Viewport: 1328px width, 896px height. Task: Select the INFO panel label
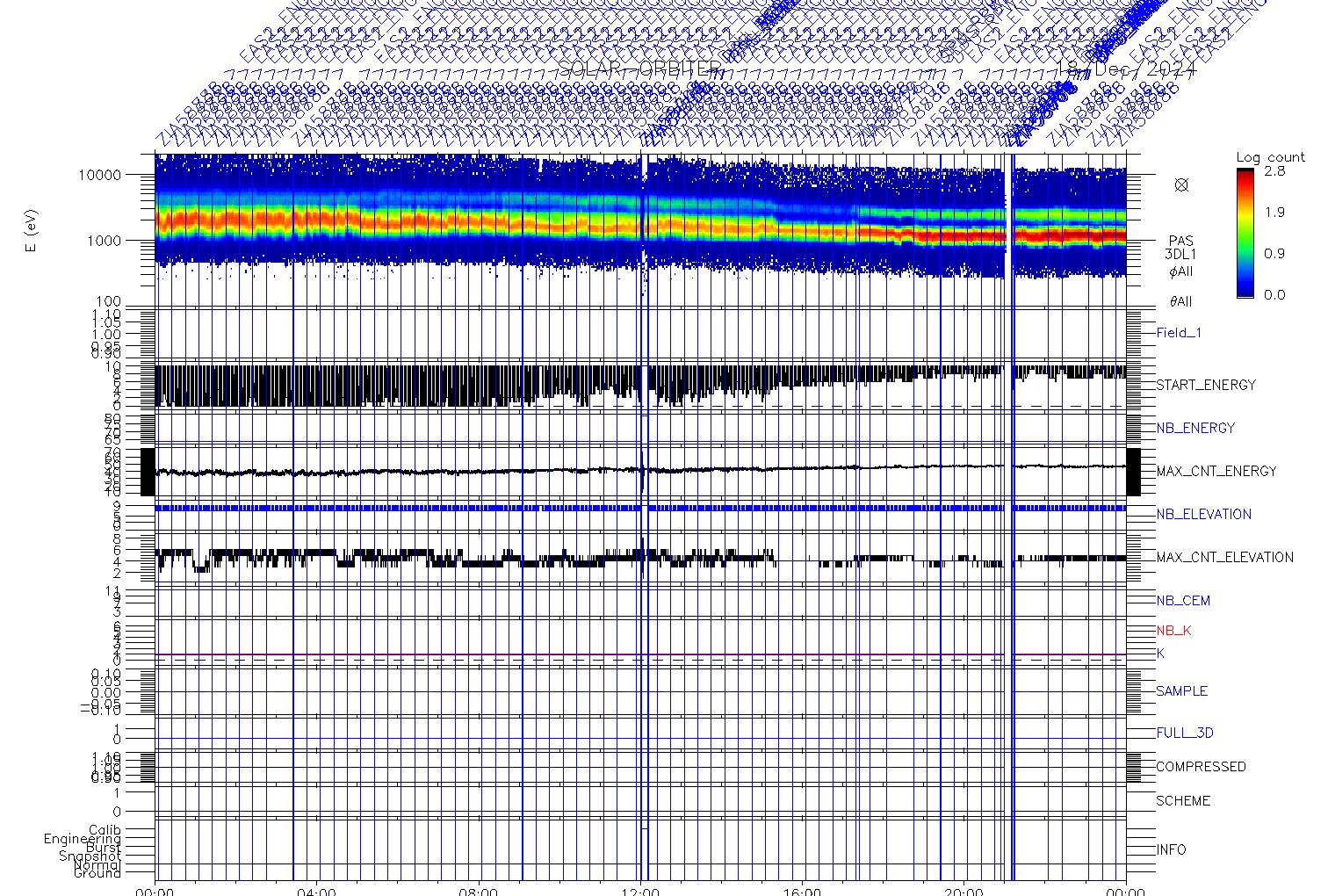[1171, 849]
